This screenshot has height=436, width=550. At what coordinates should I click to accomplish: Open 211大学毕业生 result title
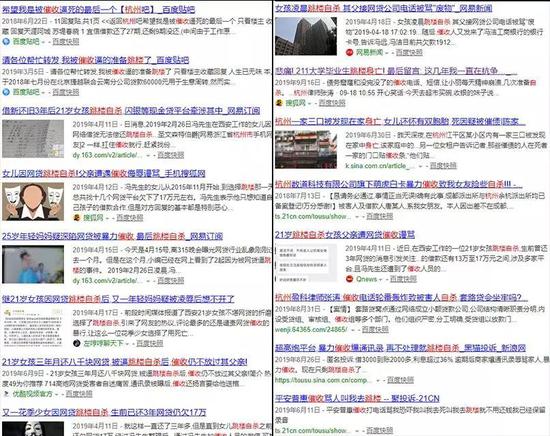396,71
